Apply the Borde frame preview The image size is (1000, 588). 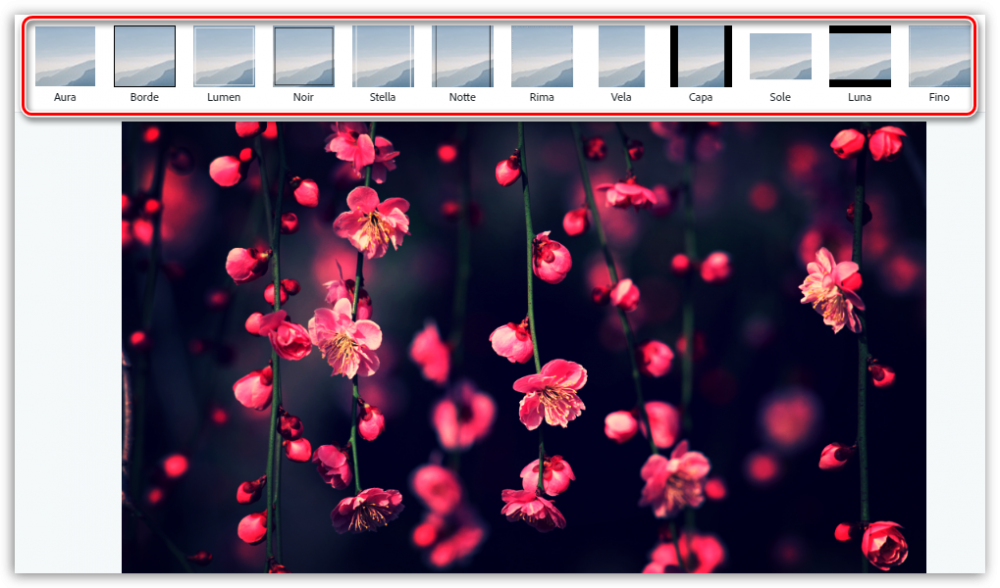coord(145,56)
